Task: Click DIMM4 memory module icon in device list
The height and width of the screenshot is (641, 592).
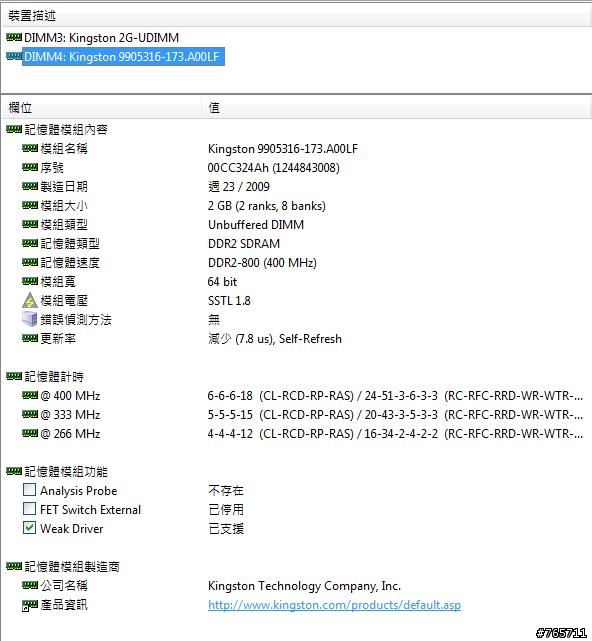Action: click(x=14, y=56)
